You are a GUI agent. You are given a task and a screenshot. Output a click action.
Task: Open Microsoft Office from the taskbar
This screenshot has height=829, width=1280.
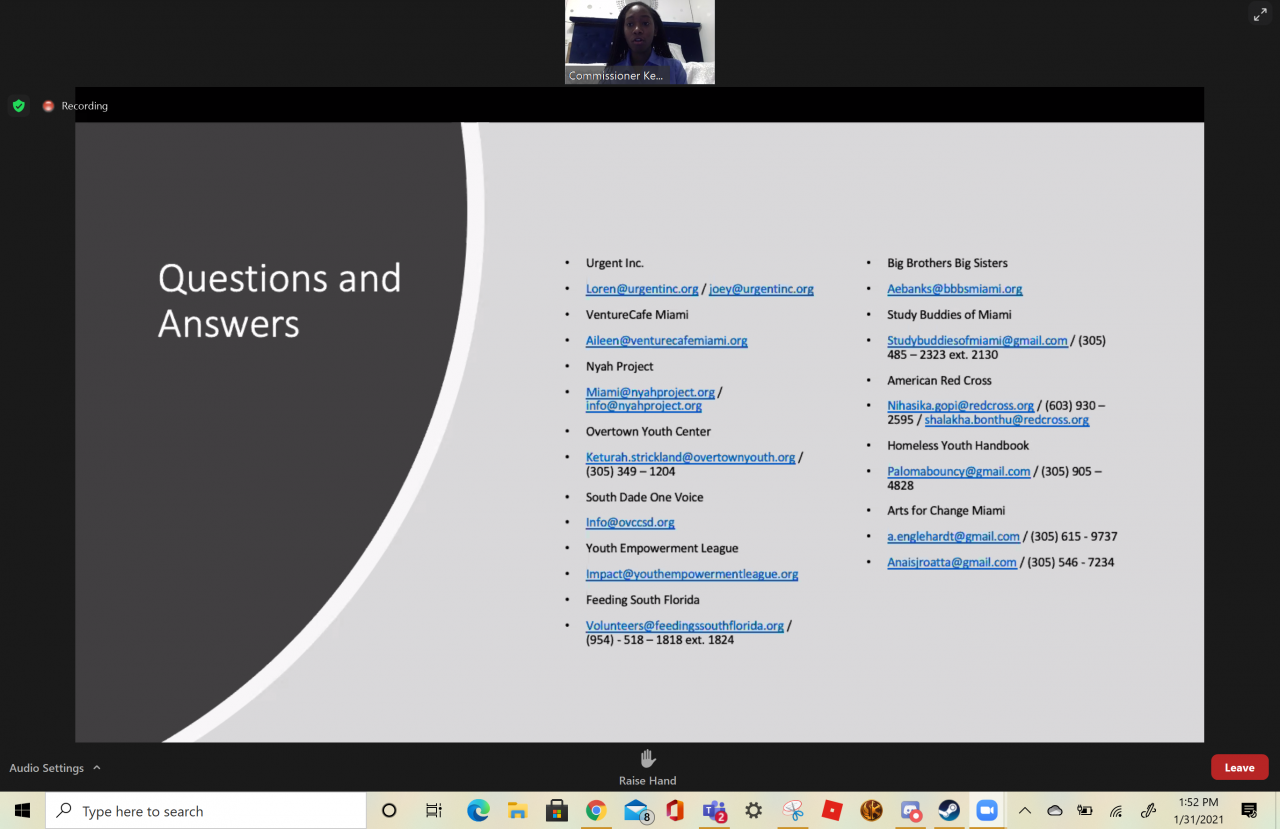click(x=675, y=810)
